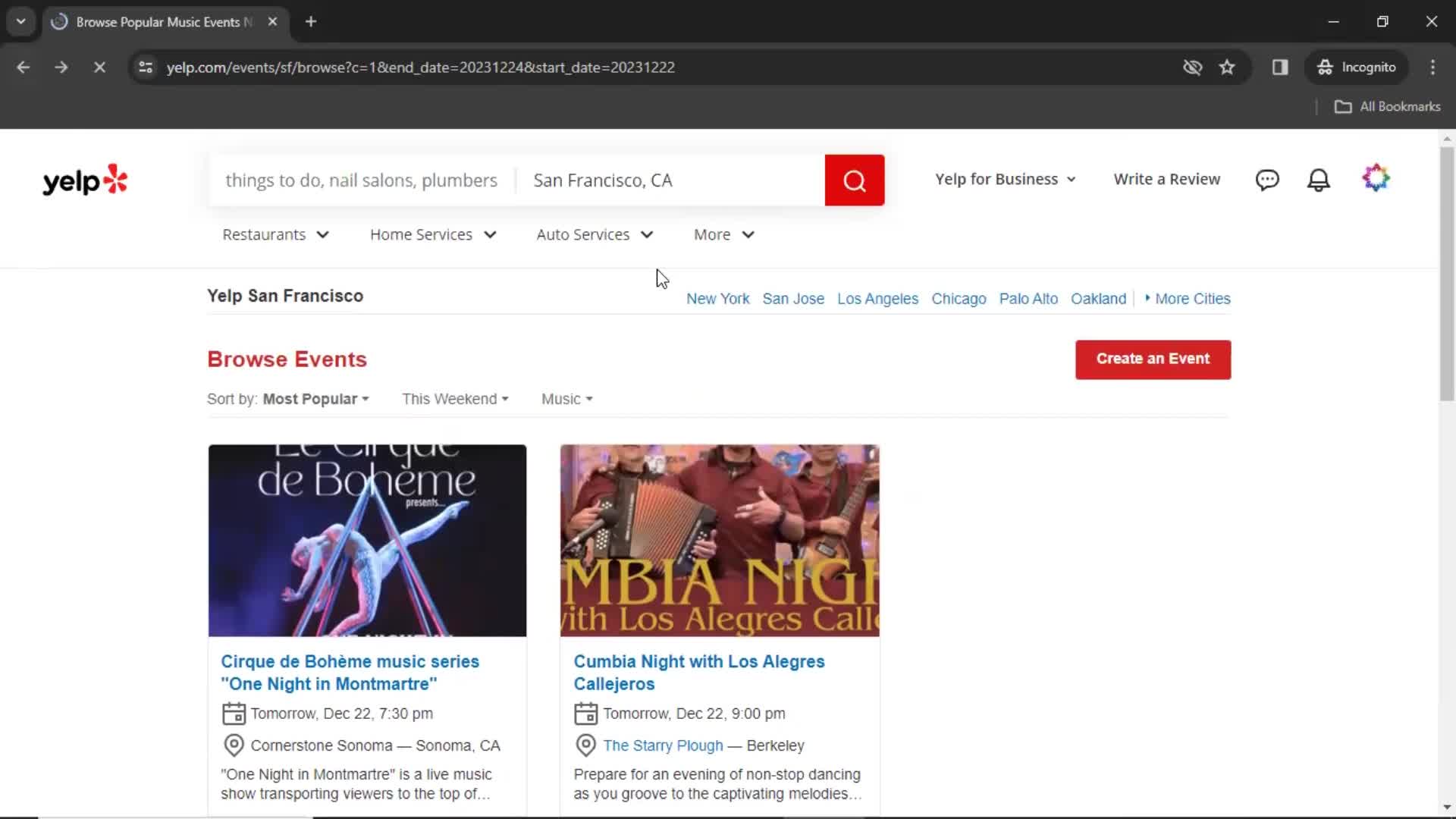Viewport: 1456px width, 819px height.
Task: Expand the Home Services menu
Action: click(x=433, y=235)
